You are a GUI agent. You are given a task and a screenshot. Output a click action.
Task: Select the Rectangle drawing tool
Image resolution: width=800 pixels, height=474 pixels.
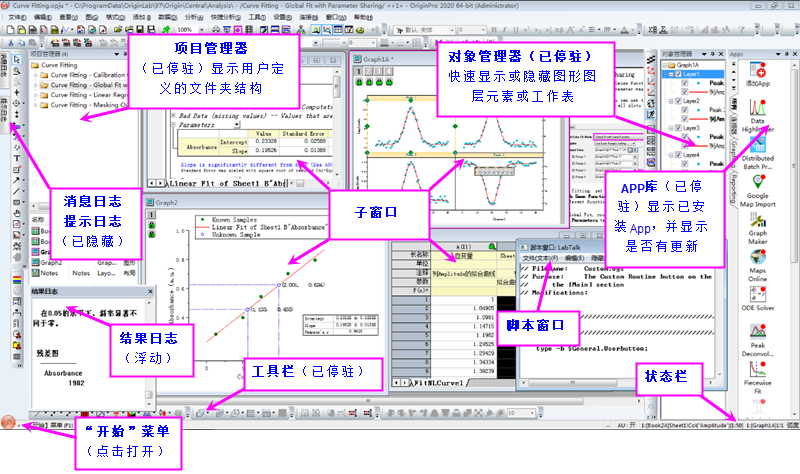[17, 203]
